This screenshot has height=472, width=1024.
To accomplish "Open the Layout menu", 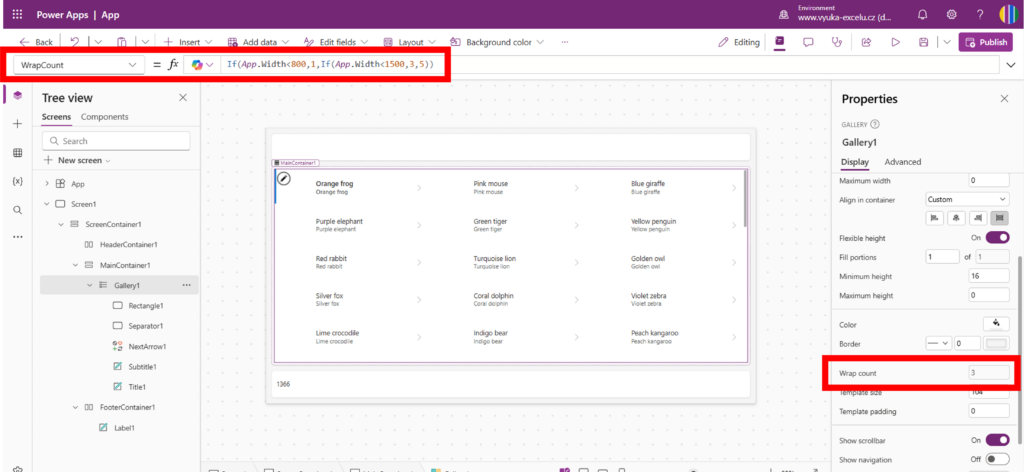I will click(409, 42).
